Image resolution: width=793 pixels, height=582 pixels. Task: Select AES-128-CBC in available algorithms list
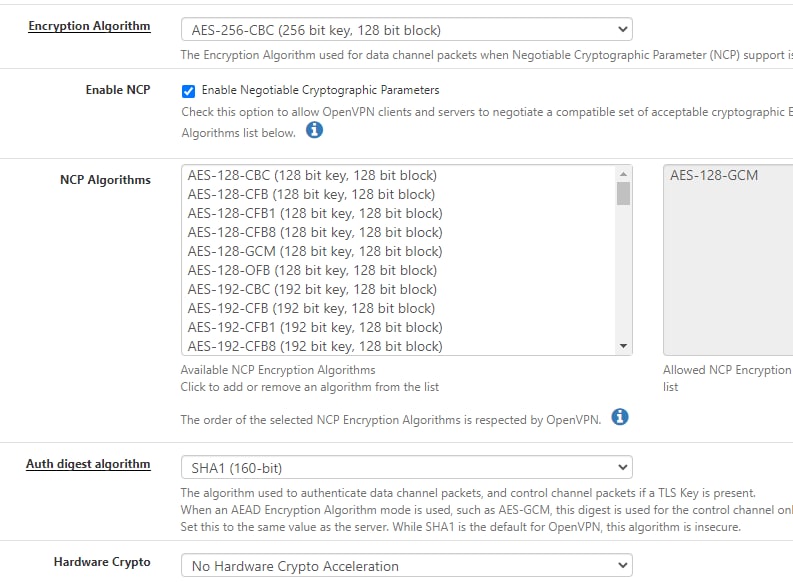[x=312, y=175]
